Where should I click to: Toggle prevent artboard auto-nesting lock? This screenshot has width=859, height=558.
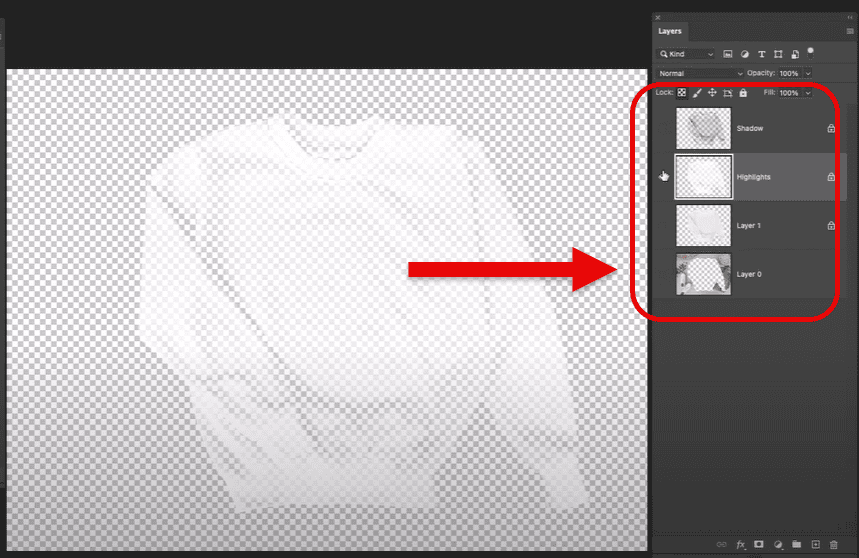[x=728, y=93]
